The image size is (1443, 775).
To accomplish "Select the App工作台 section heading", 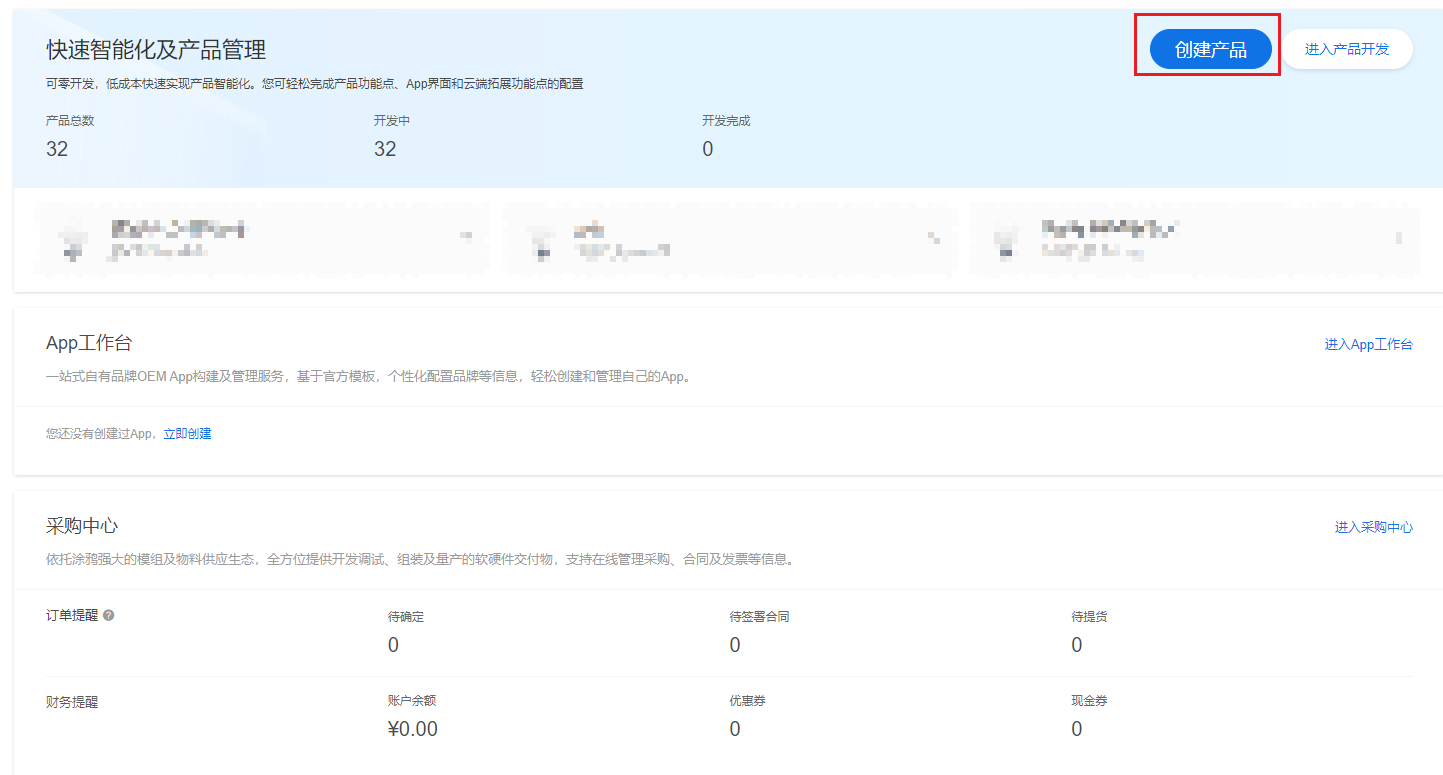I will 89,343.
